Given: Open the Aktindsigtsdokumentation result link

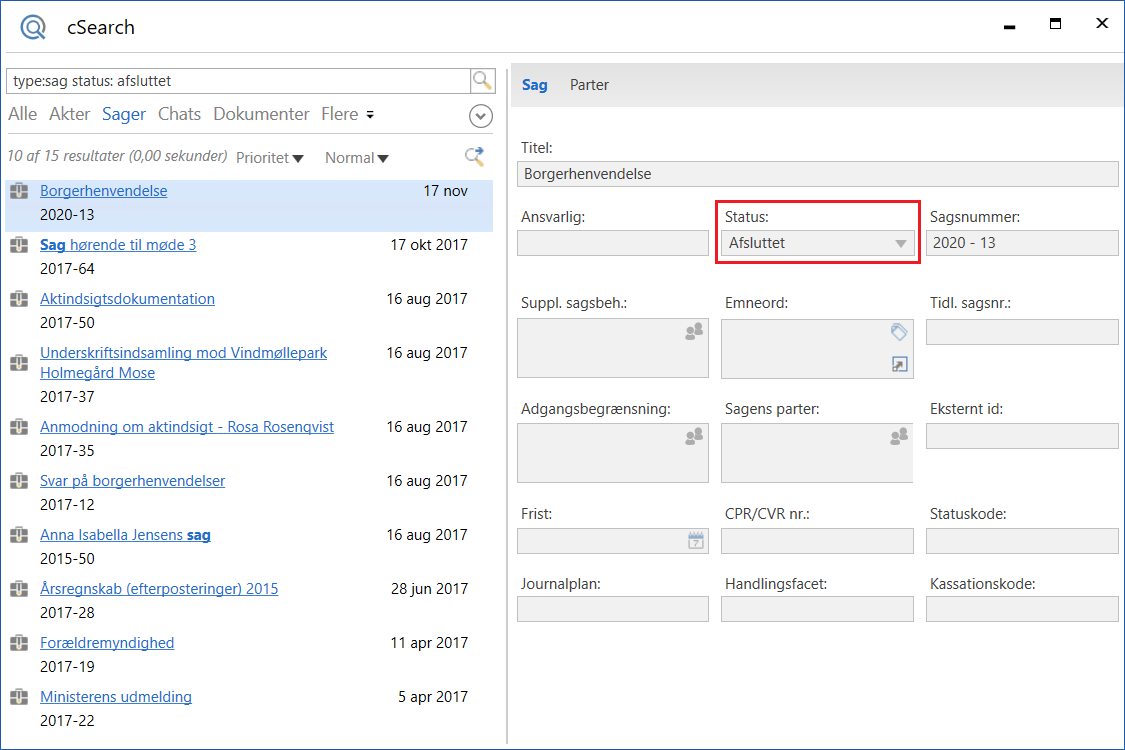Looking at the screenshot, I should pyautogui.click(x=127, y=299).
